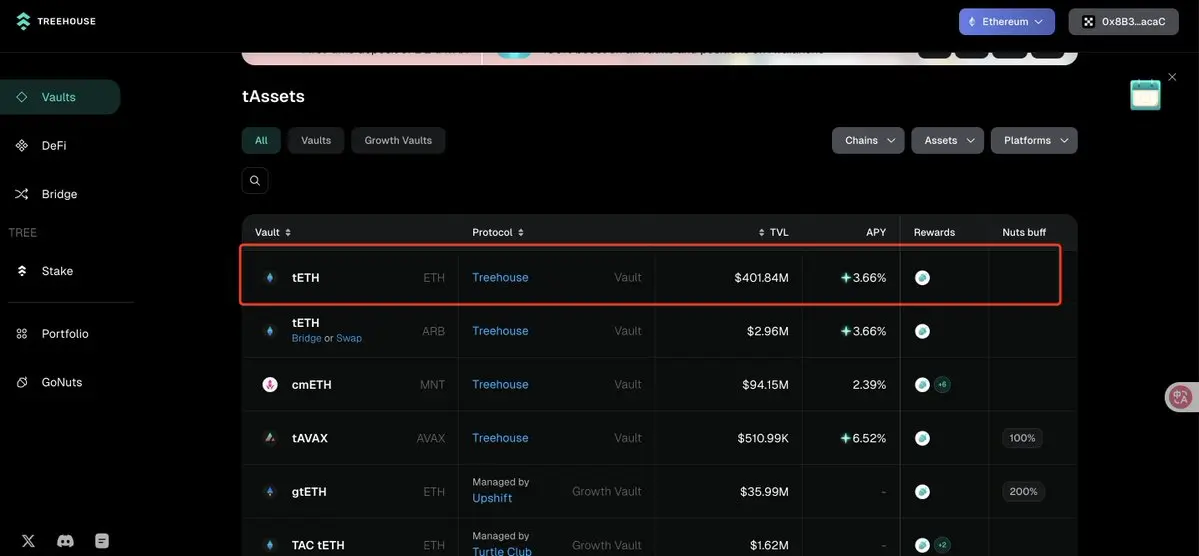Sort by the TVL column header
Screen dimensions: 1199x556
pos(773,232)
